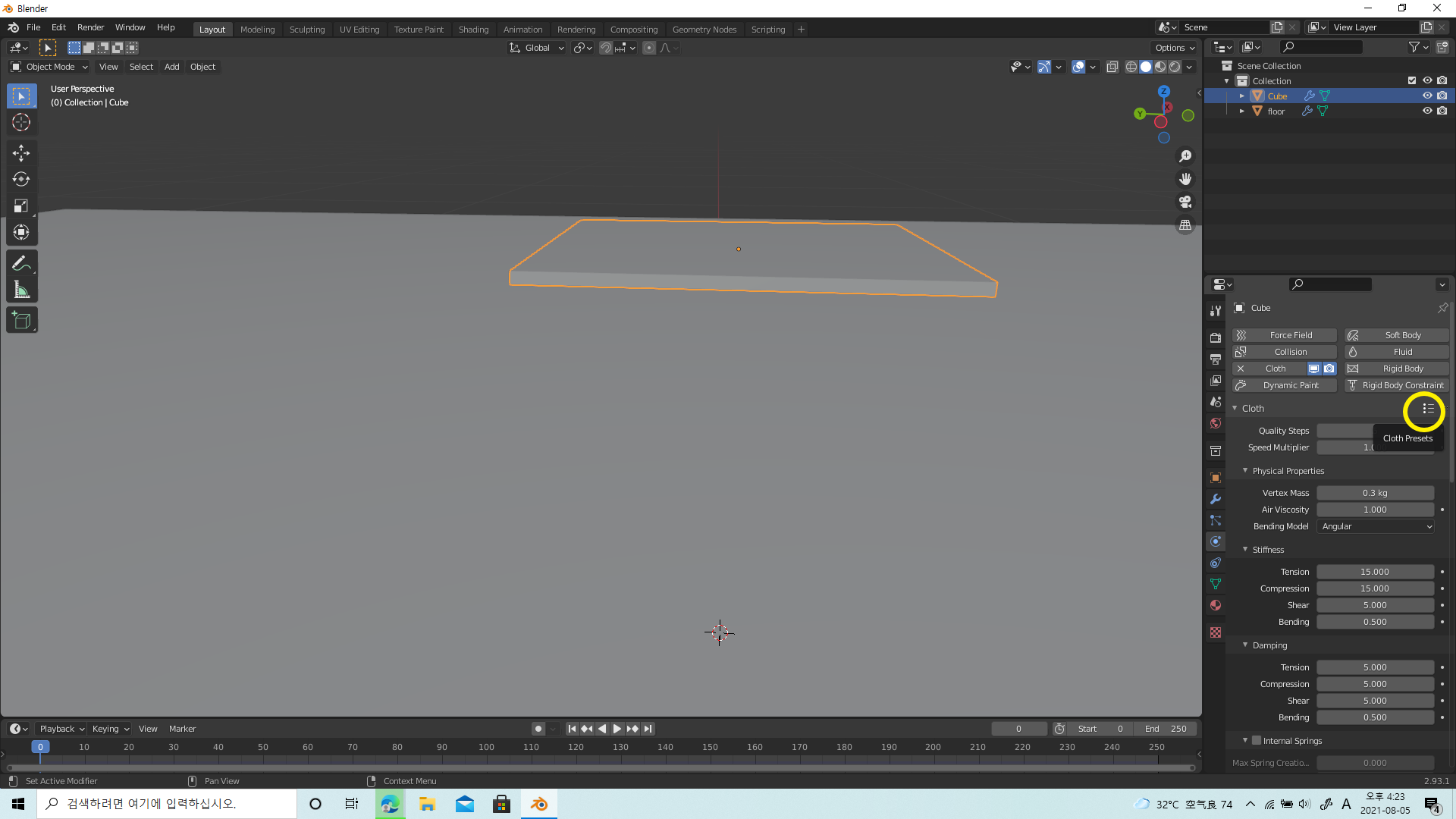
Task: Open the Modifier properties wrench tab
Action: (x=1216, y=499)
